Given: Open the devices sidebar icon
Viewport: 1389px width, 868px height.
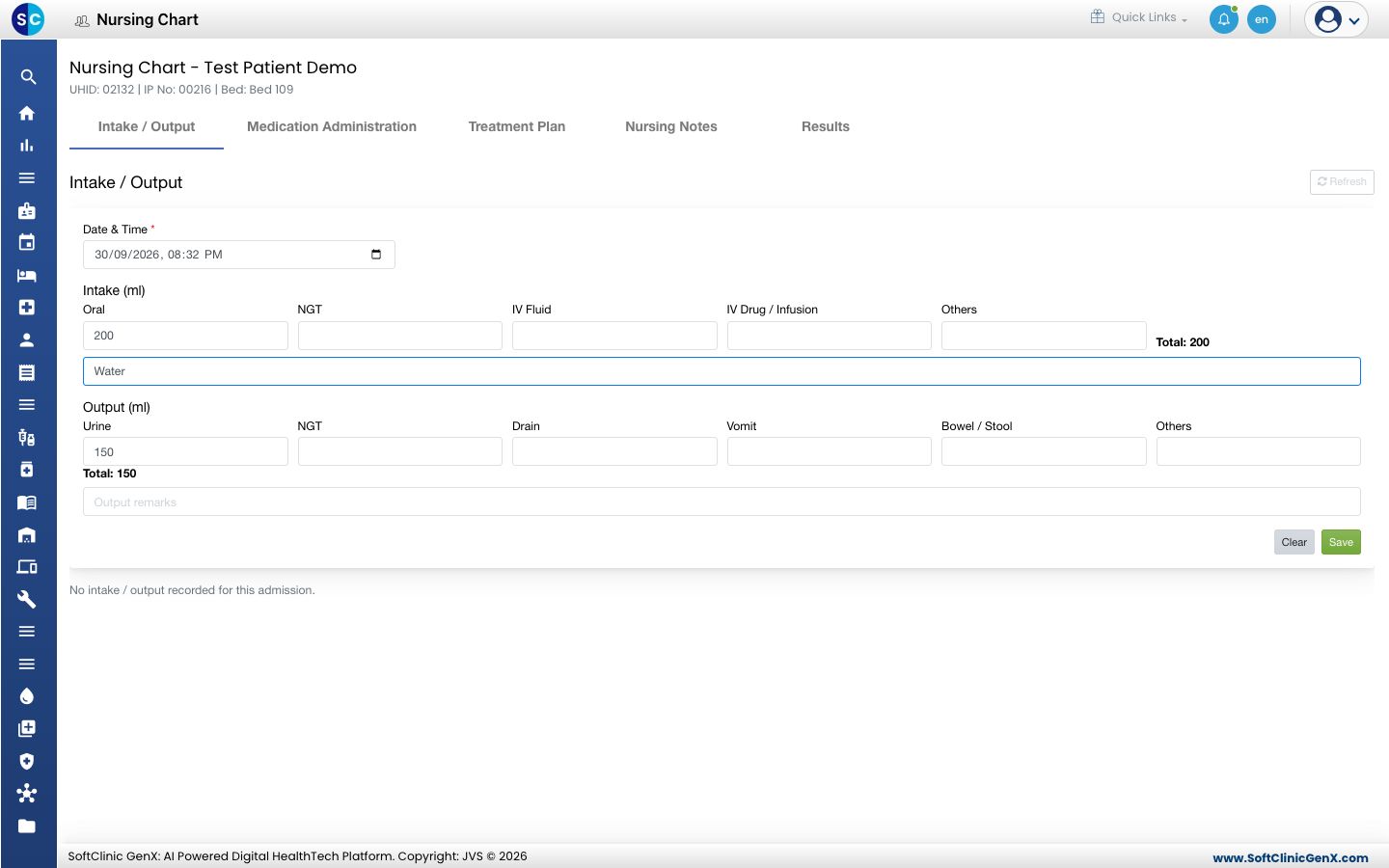Looking at the screenshot, I should (x=27, y=567).
